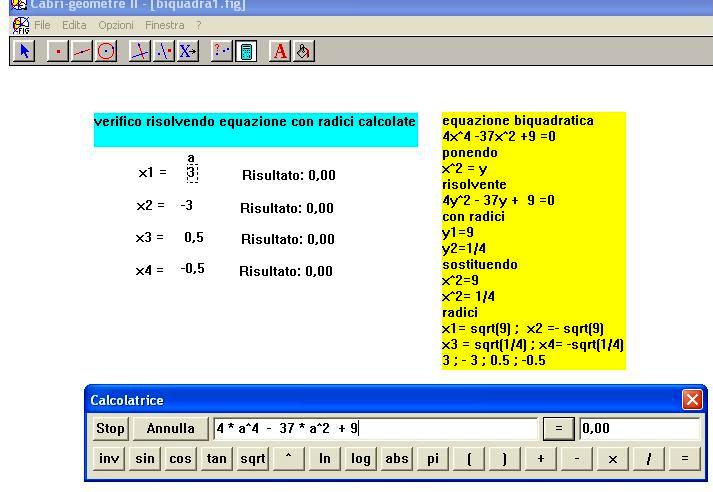
Task: Select the Line tool
Action: pyautogui.click(x=82, y=51)
